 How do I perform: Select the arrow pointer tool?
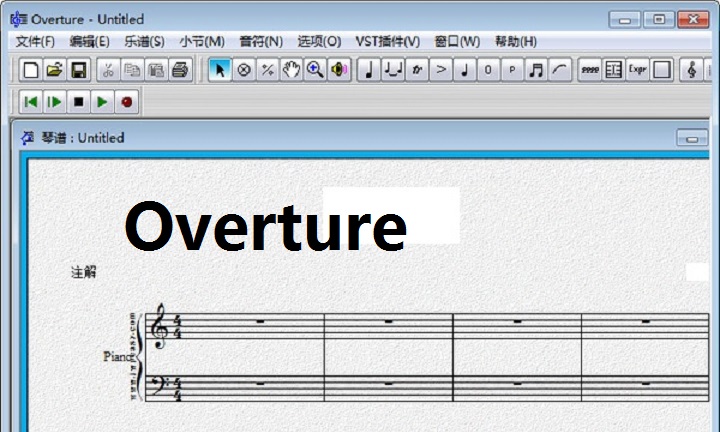pyautogui.click(x=220, y=70)
